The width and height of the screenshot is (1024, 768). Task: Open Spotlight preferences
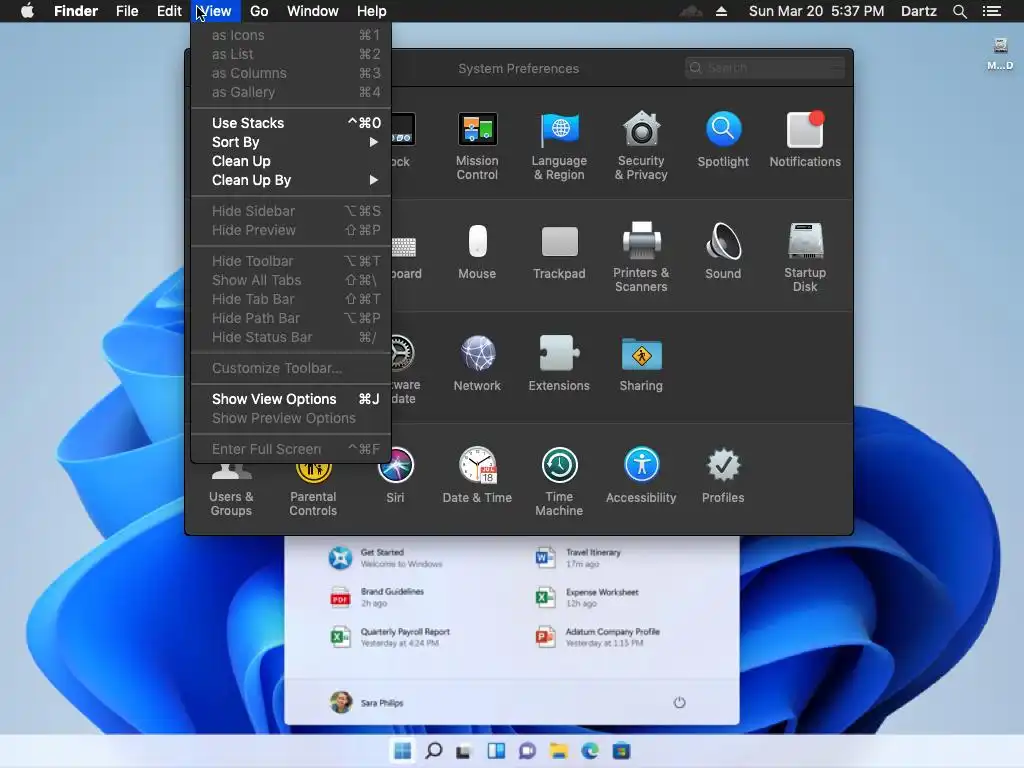(723, 140)
